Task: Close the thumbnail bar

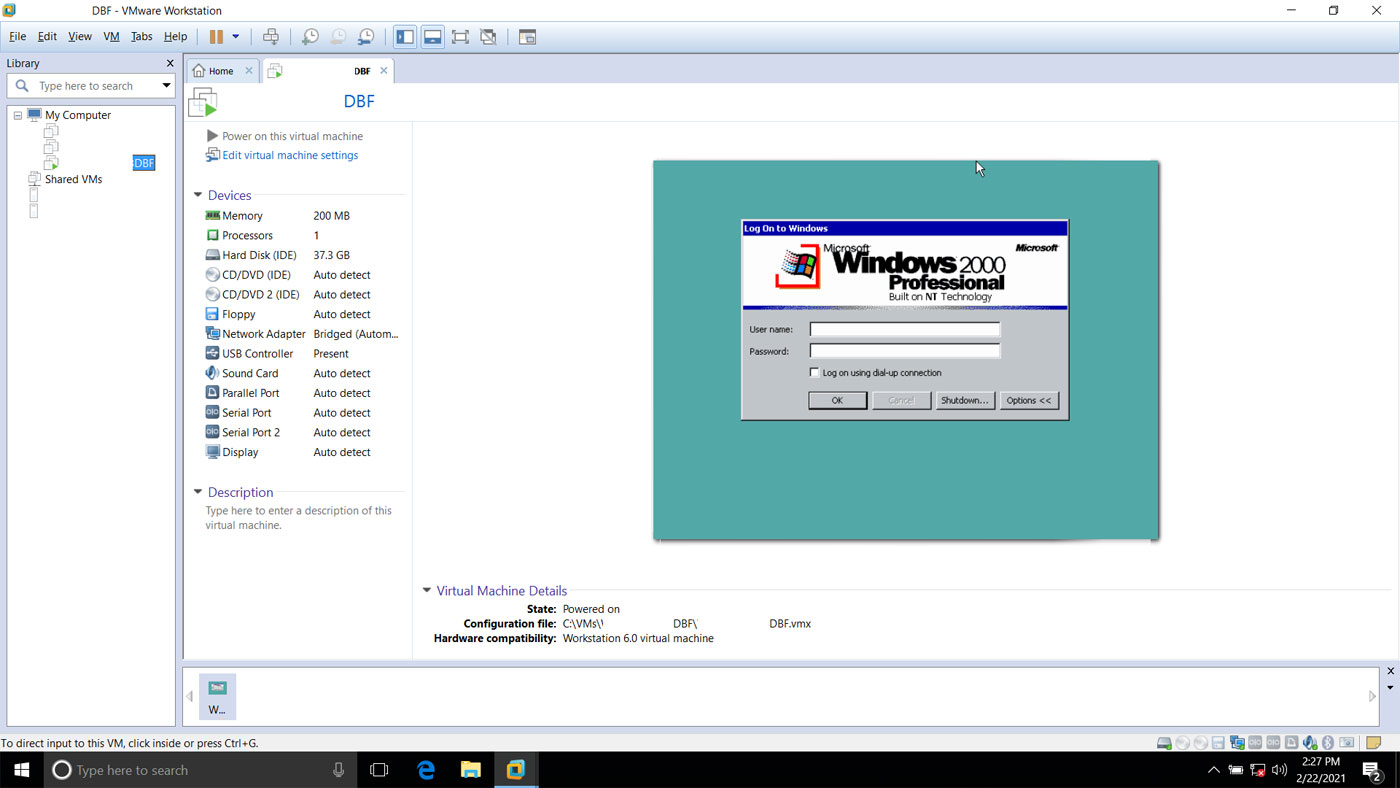Action: (1390, 671)
